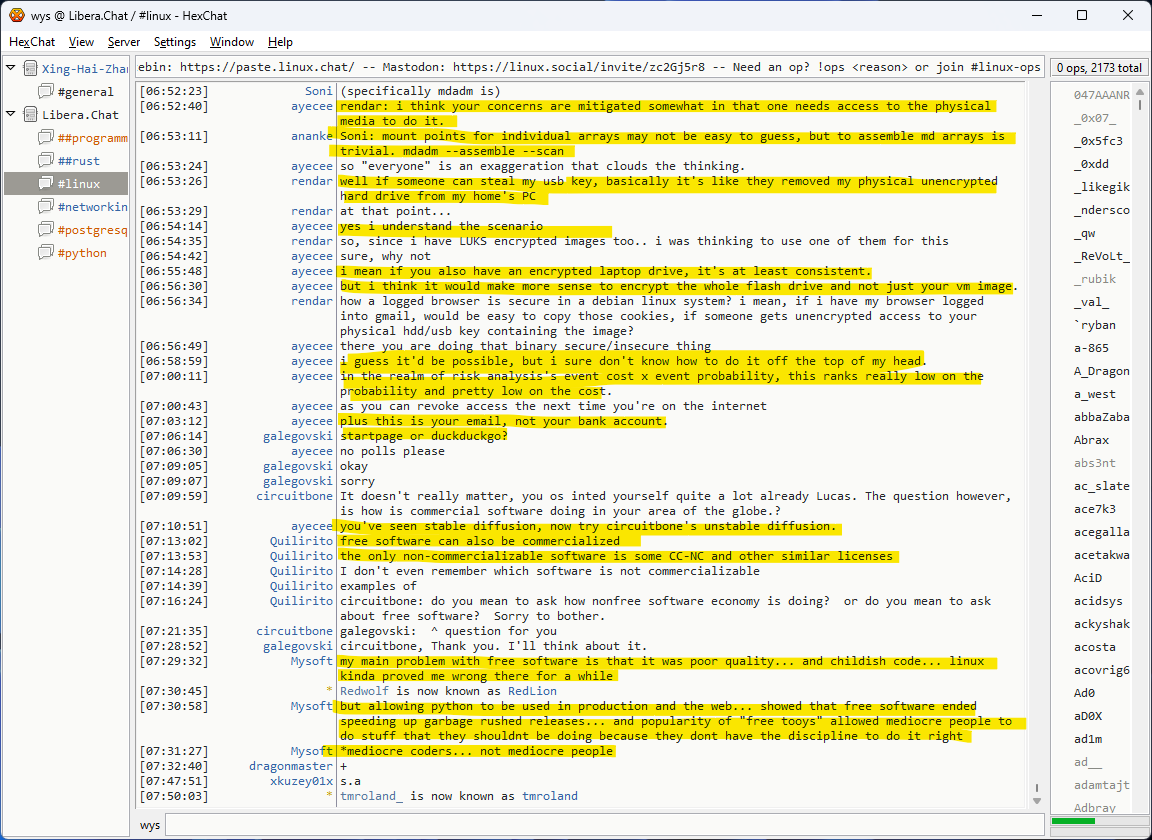Click the HexChat app icon in title bar
This screenshot has width=1152, height=840.
click(x=16, y=15)
